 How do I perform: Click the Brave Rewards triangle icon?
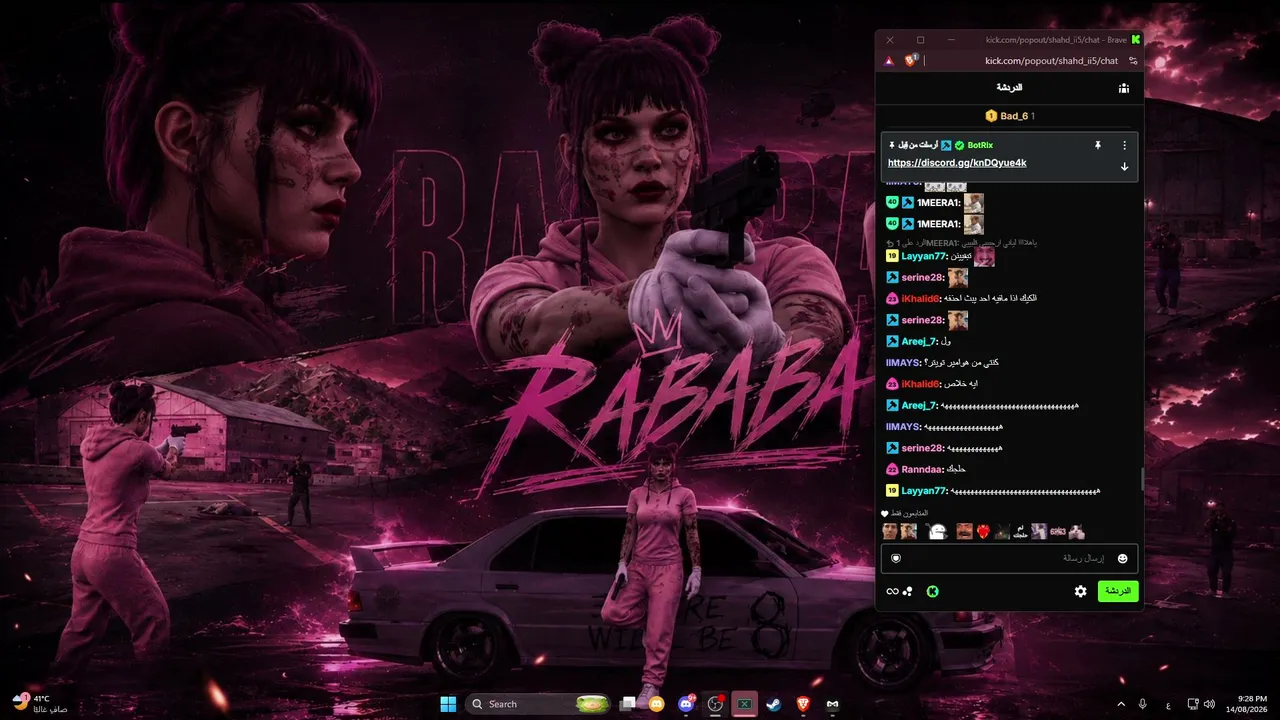tap(889, 60)
